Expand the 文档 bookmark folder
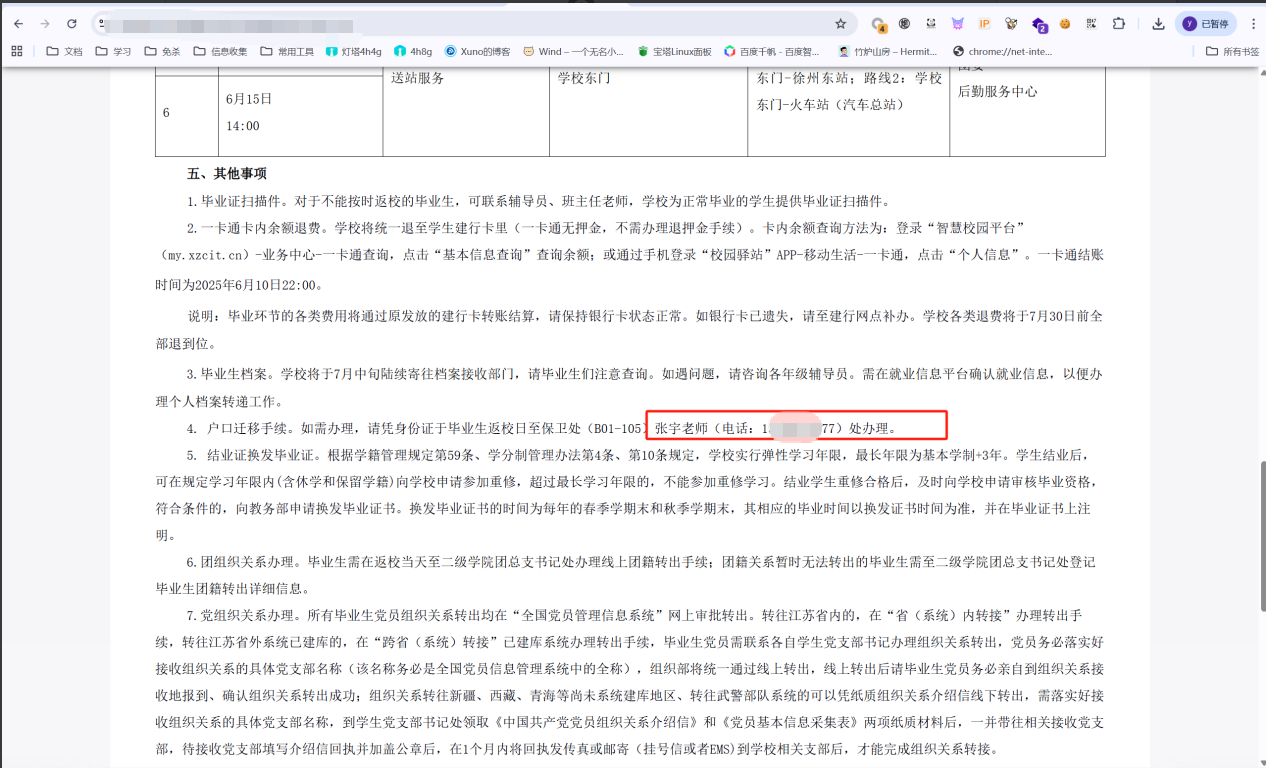 point(64,51)
